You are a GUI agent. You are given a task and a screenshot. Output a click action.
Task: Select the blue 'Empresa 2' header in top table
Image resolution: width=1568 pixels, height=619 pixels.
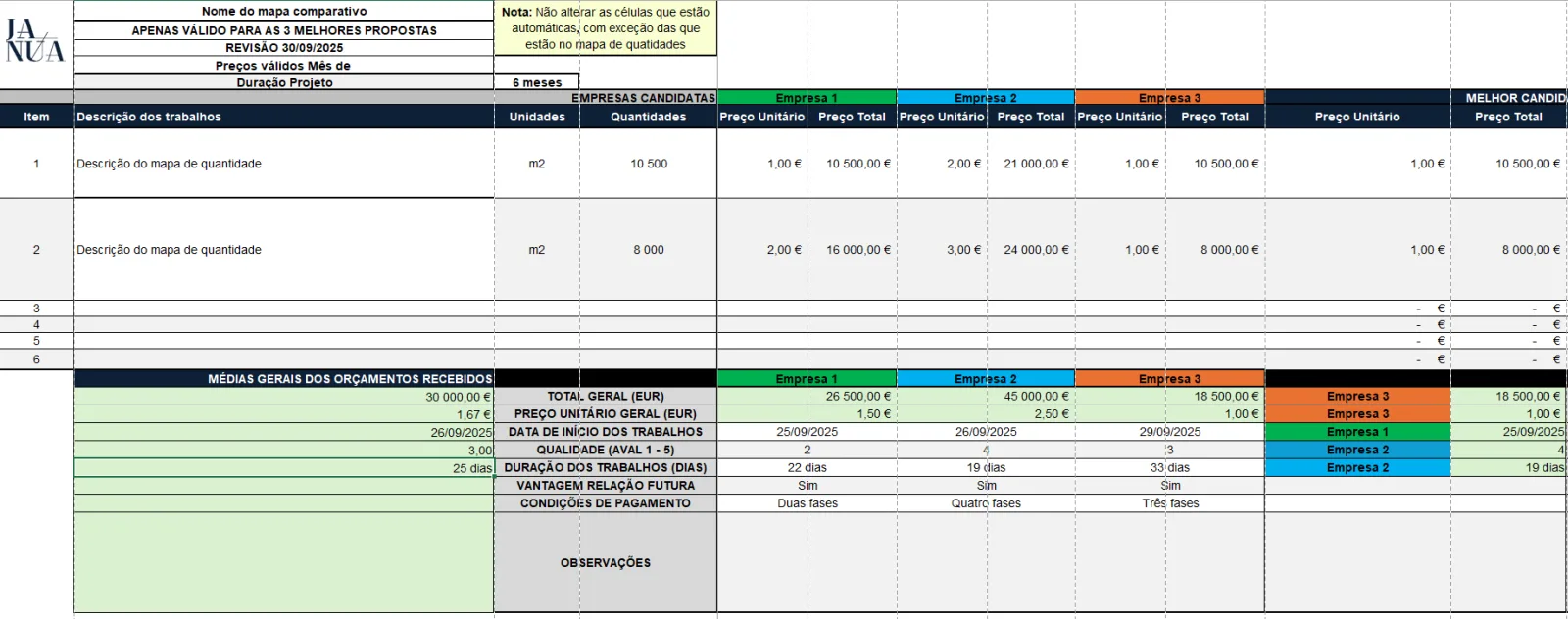coord(986,98)
